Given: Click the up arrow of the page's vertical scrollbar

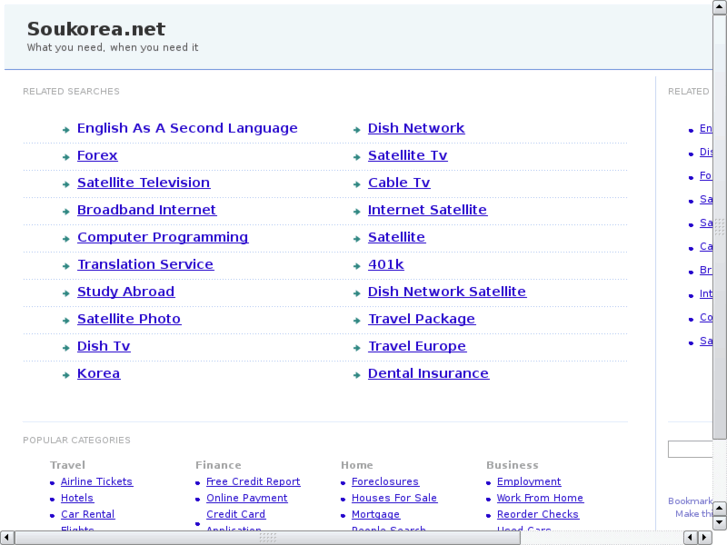Looking at the screenshot, I should point(720,7).
